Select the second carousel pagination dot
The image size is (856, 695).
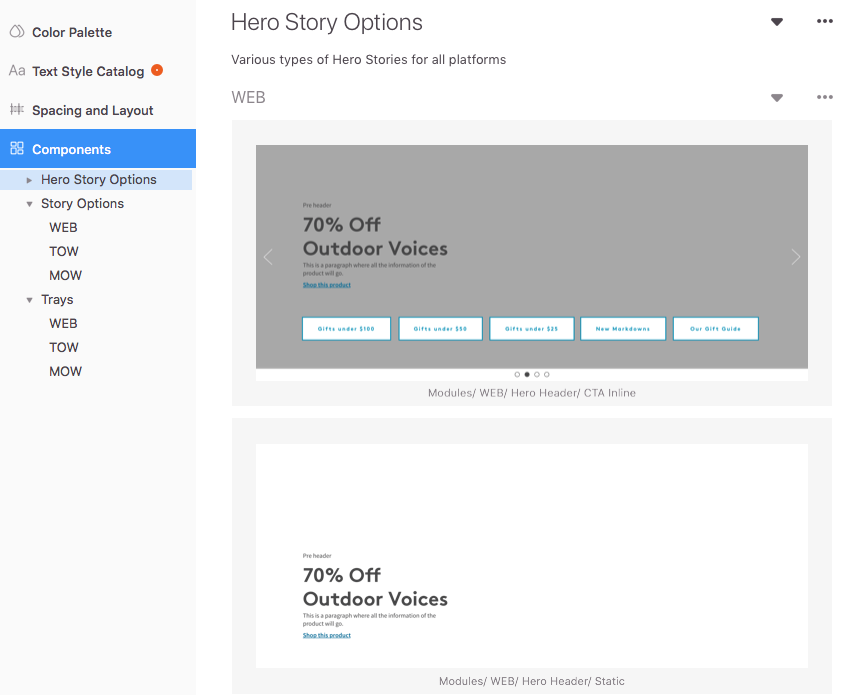coord(527,374)
